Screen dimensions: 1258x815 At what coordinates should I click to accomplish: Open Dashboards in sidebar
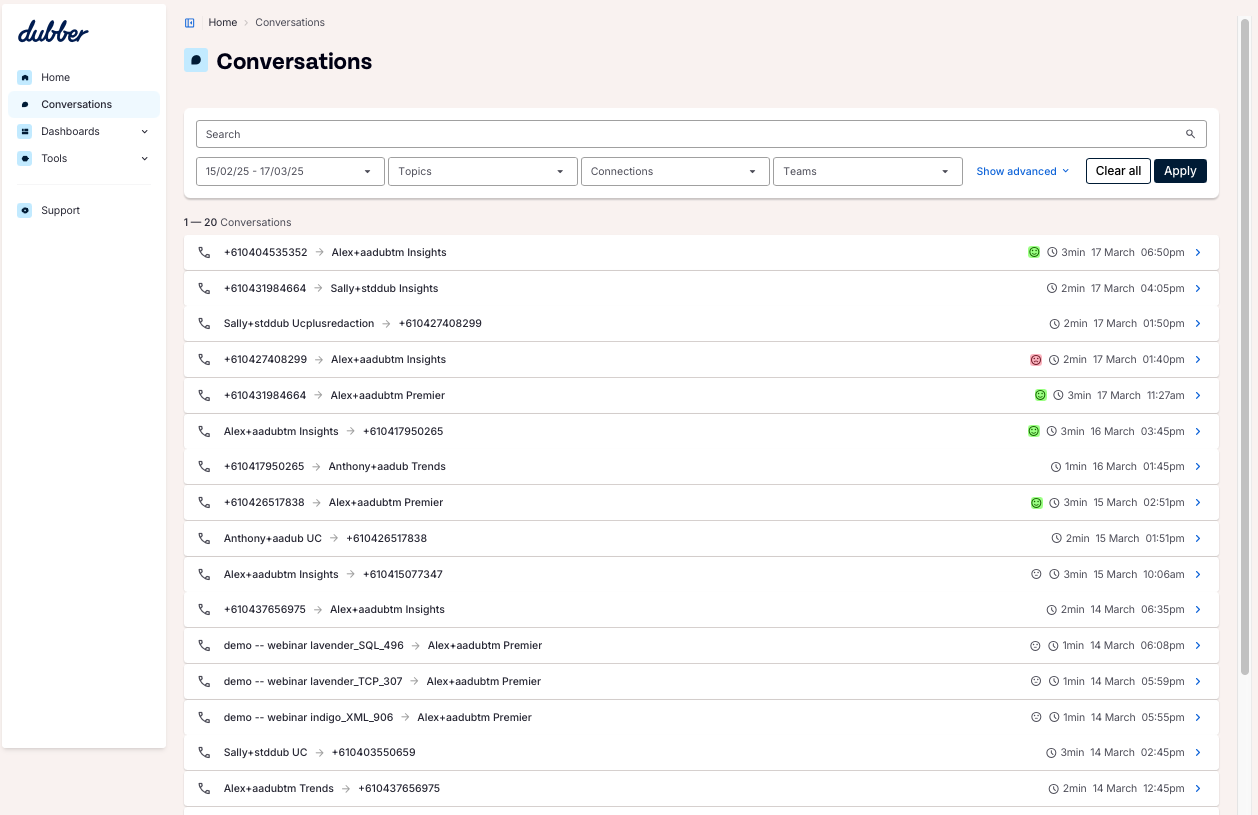point(84,131)
